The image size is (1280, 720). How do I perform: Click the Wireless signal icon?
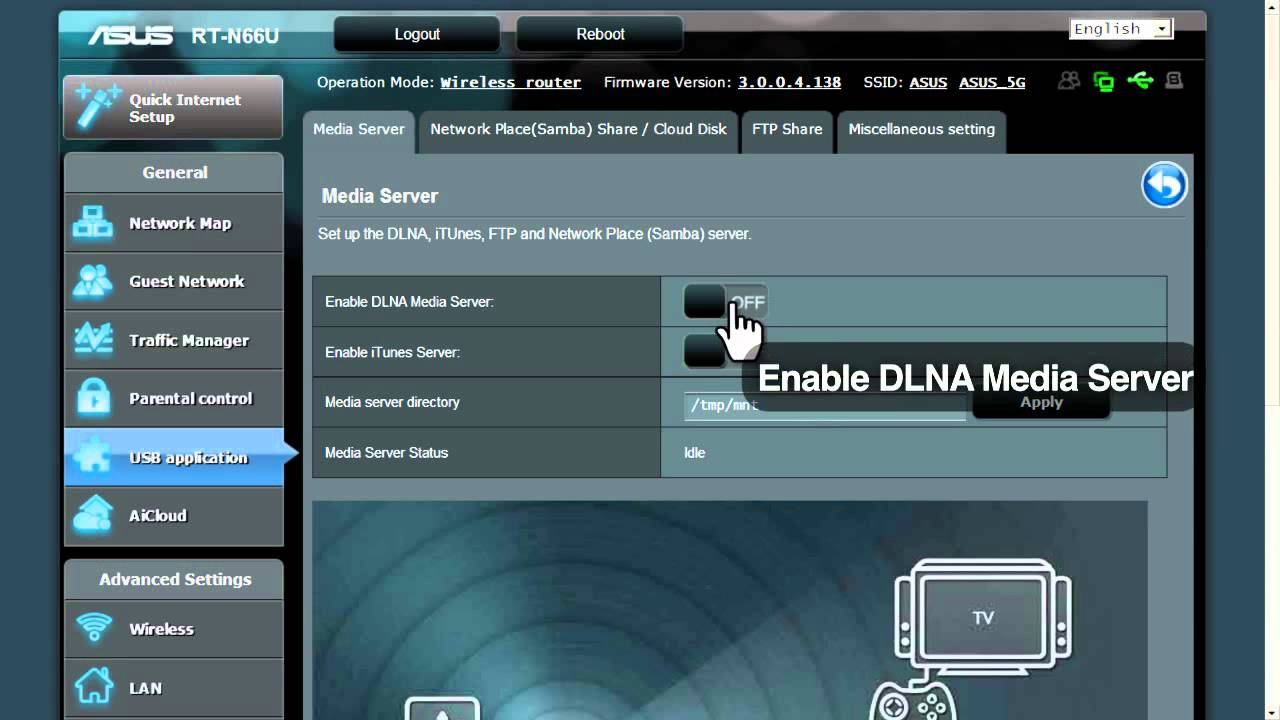(x=93, y=628)
